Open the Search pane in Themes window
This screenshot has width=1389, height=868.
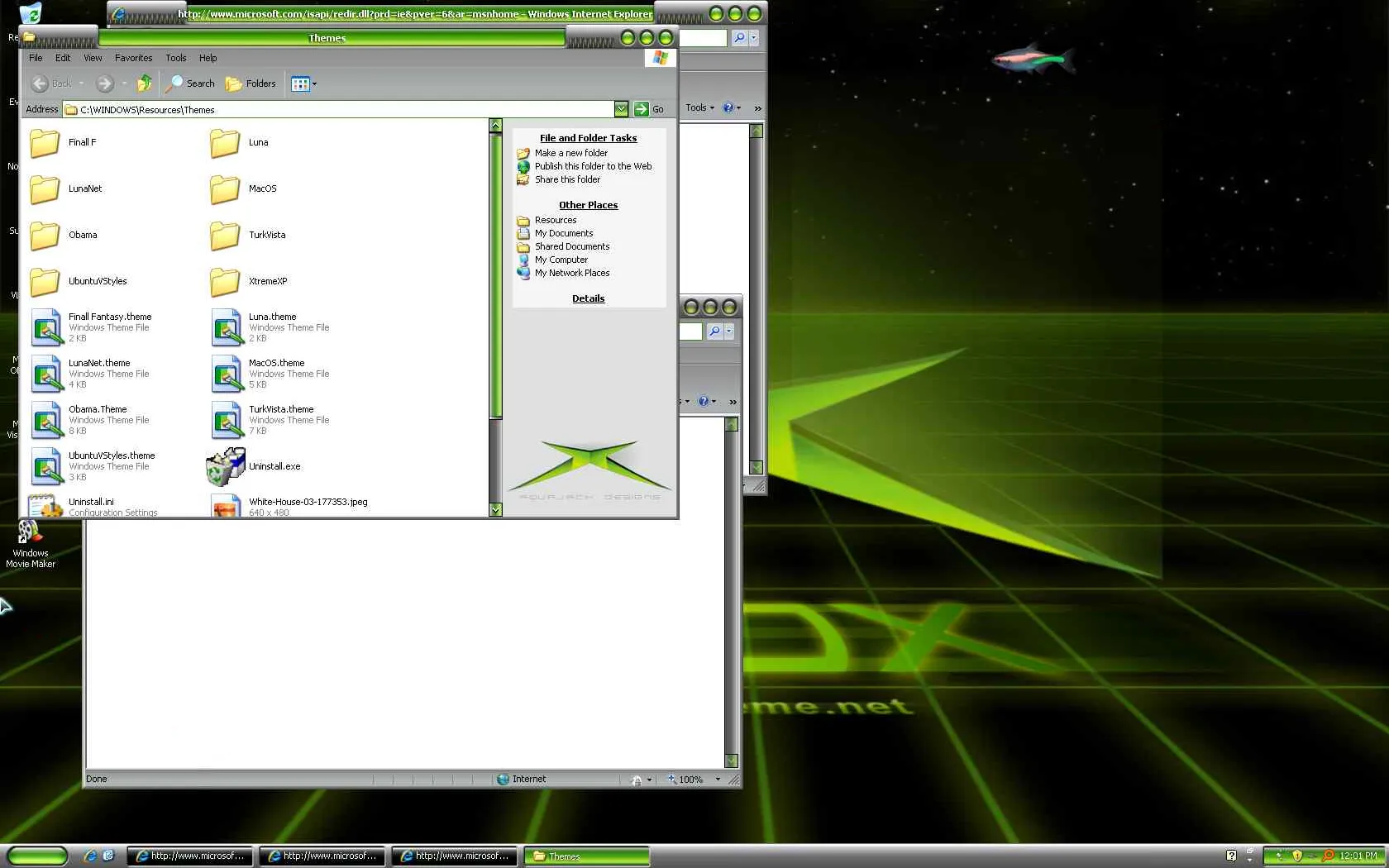coord(190,83)
